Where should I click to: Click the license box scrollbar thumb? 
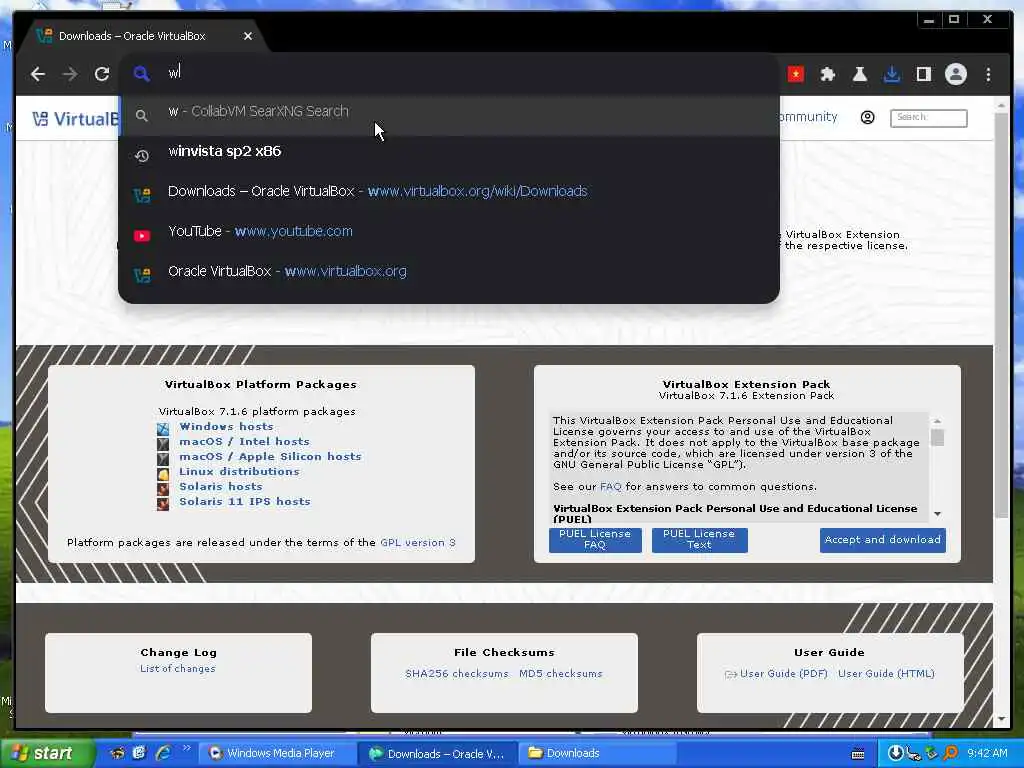(937, 437)
